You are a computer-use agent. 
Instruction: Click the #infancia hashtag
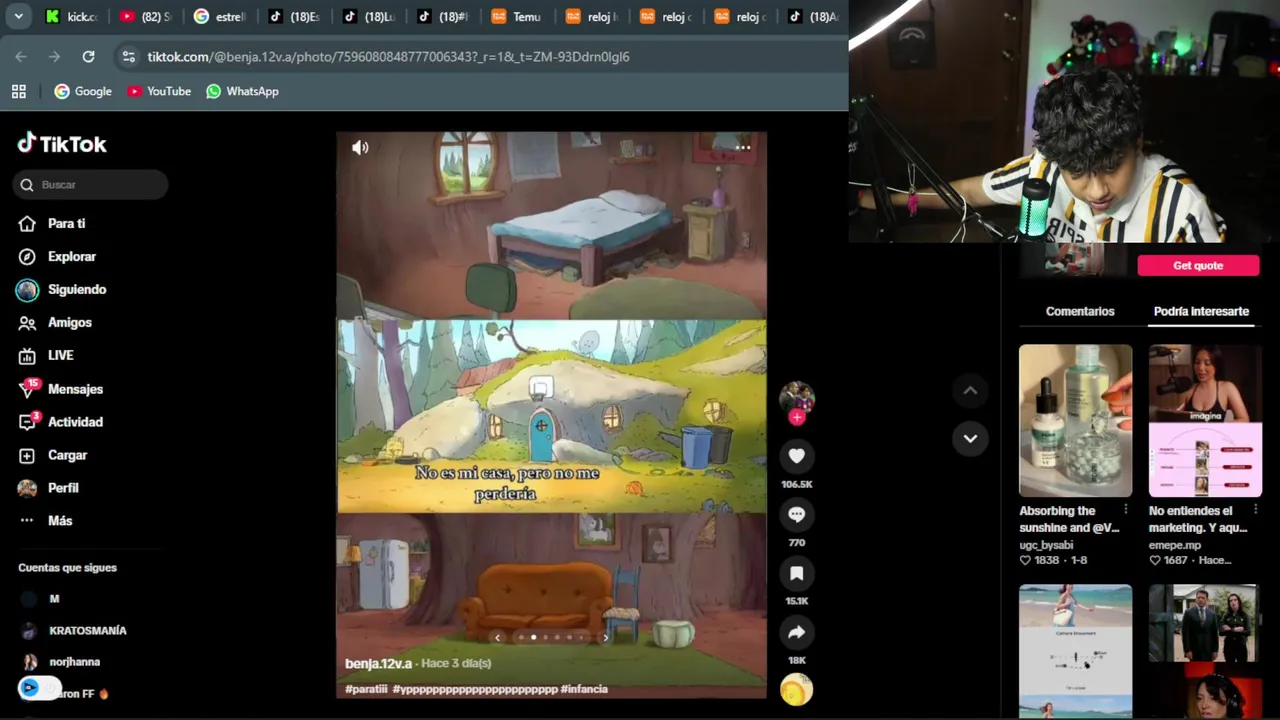click(x=584, y=689)
